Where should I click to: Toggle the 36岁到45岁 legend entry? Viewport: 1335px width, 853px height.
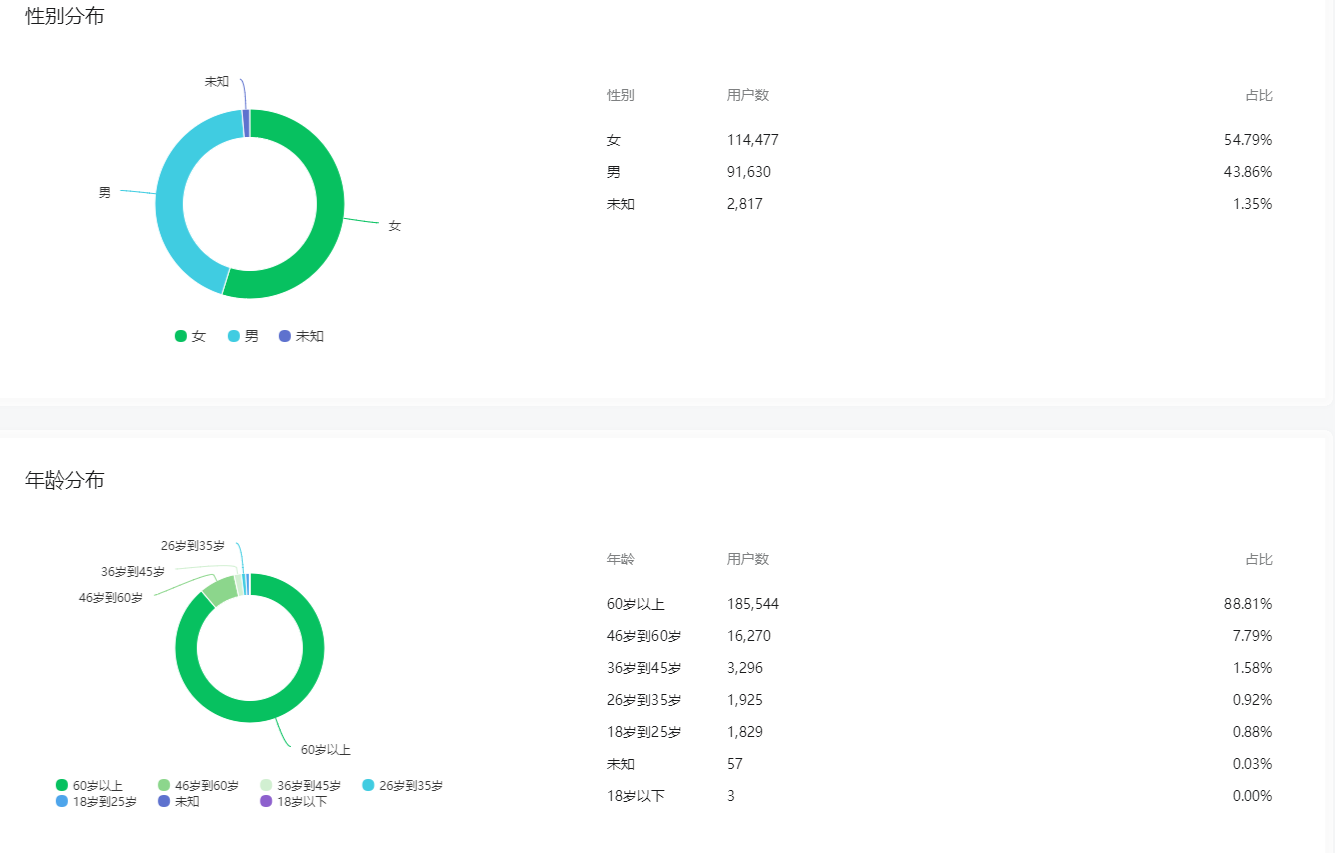click(300, 785)
